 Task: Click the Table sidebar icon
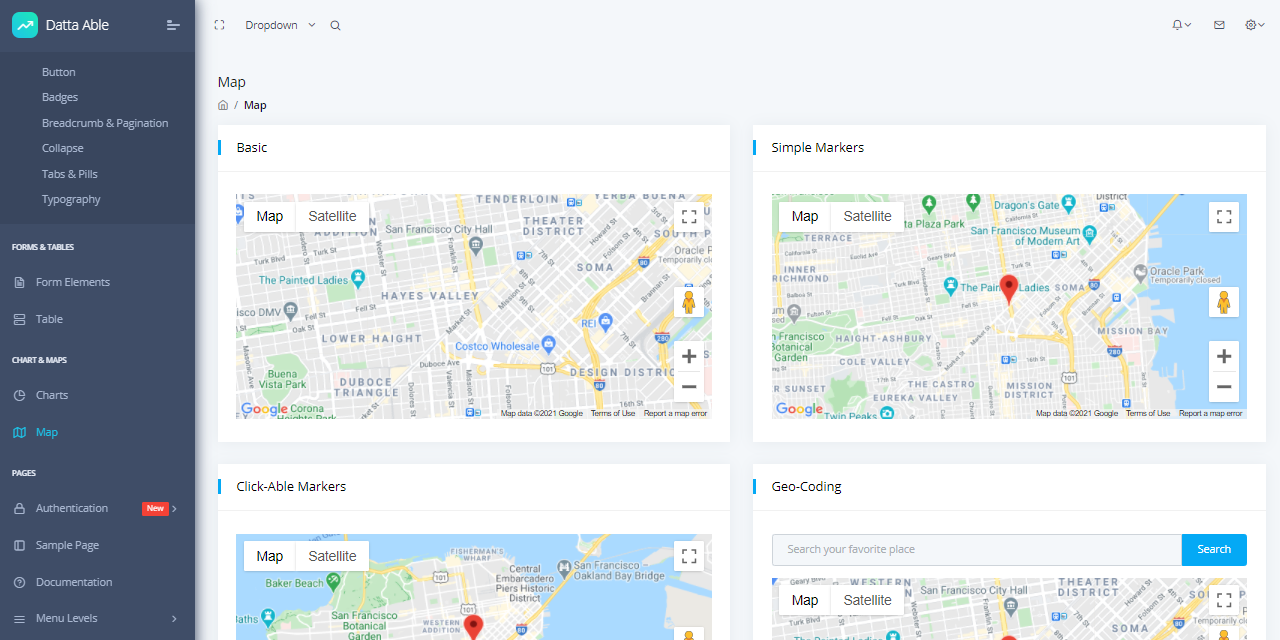click(x=19, y=319)
